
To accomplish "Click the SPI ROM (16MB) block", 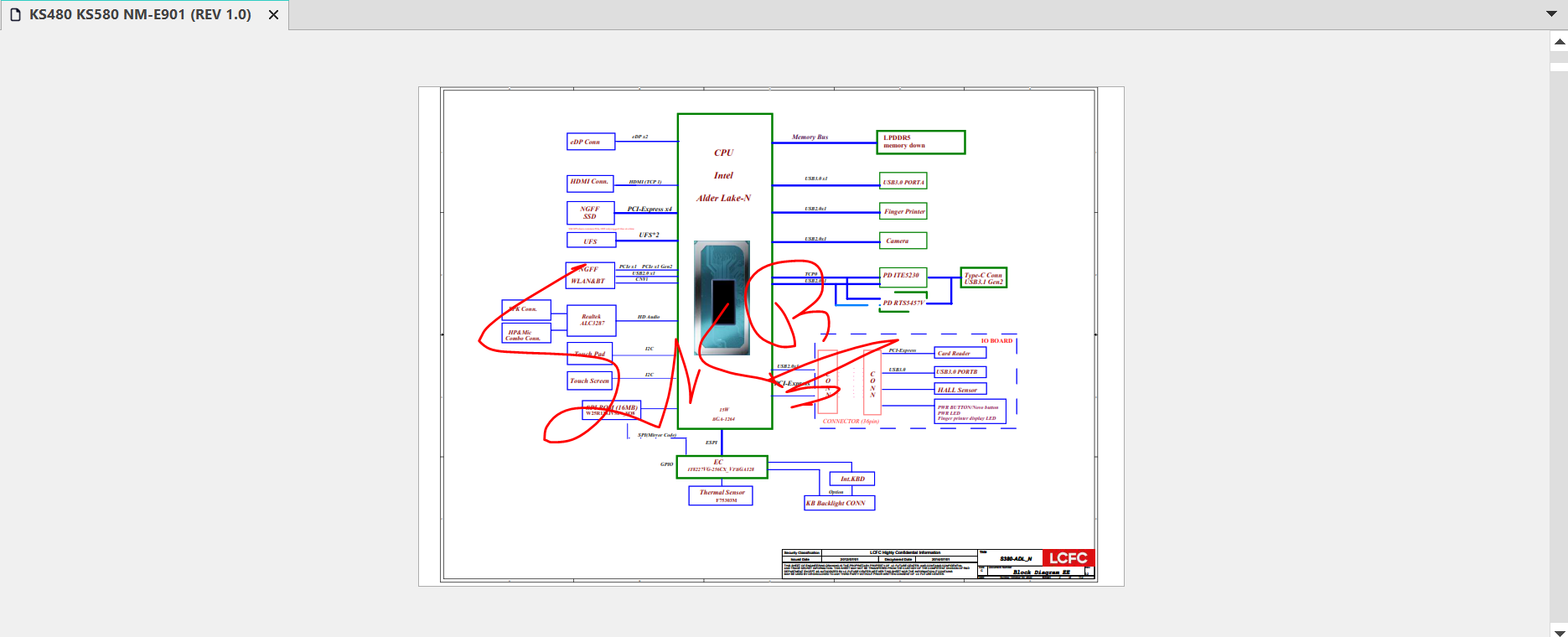I will (612, 410).
